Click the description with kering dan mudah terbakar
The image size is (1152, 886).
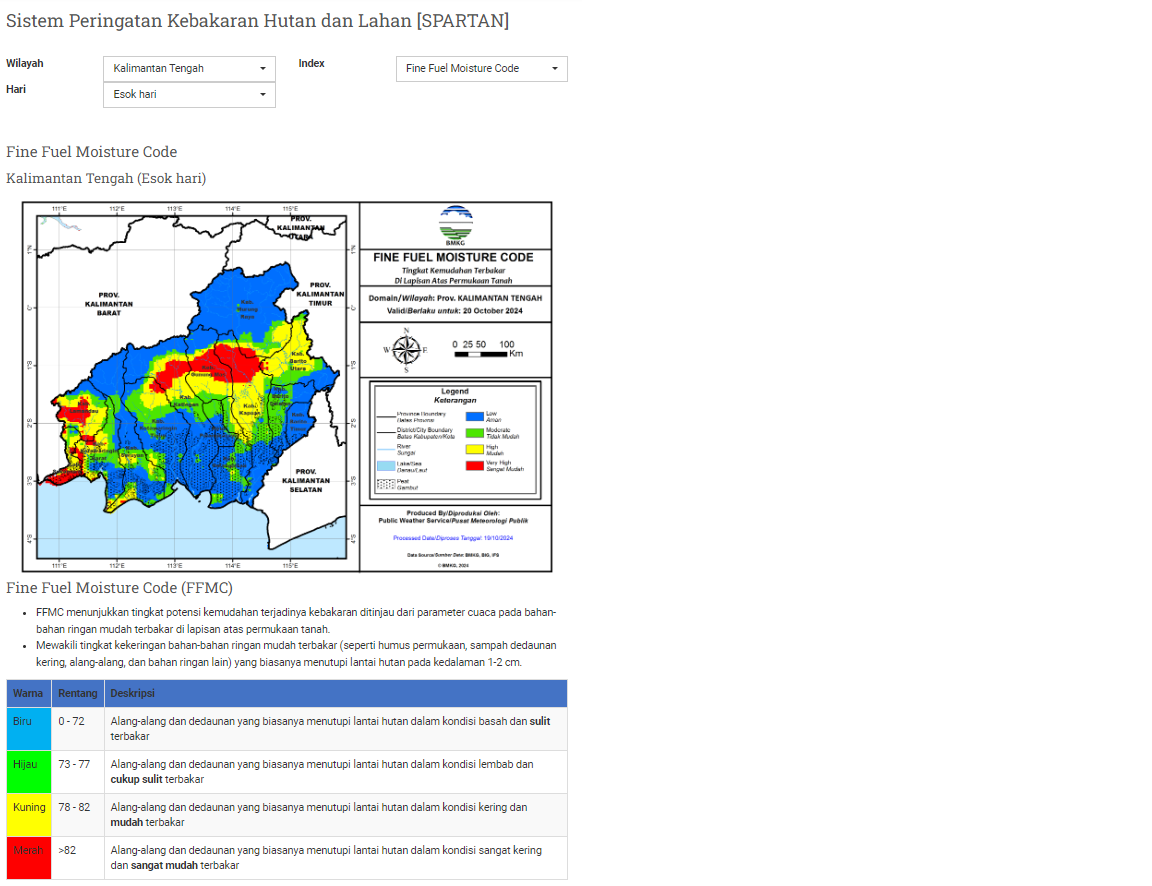[x=336, y=815]
